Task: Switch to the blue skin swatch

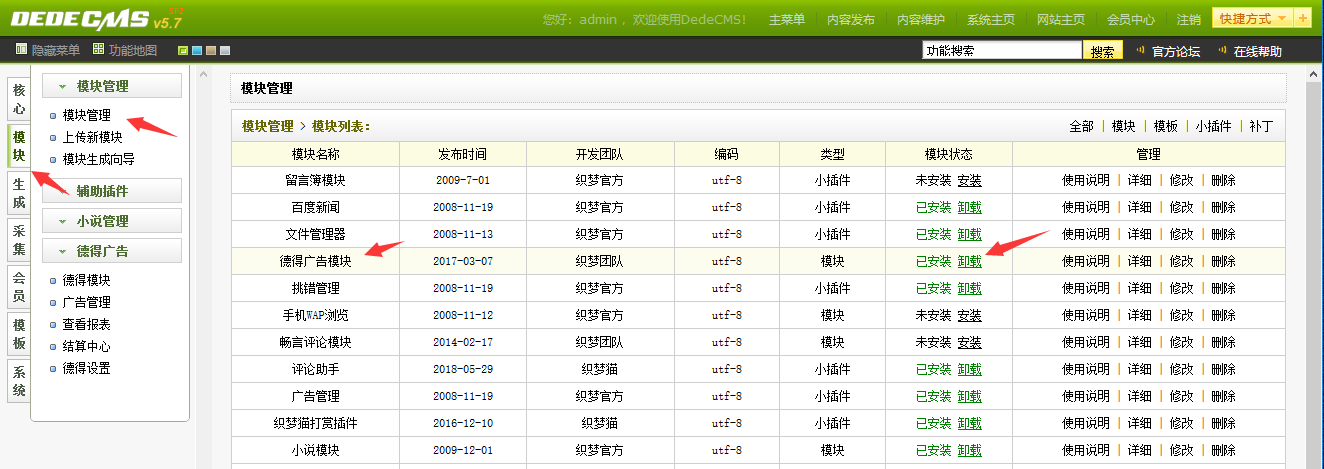Action: pyautogui.click(x=197, y=51)
